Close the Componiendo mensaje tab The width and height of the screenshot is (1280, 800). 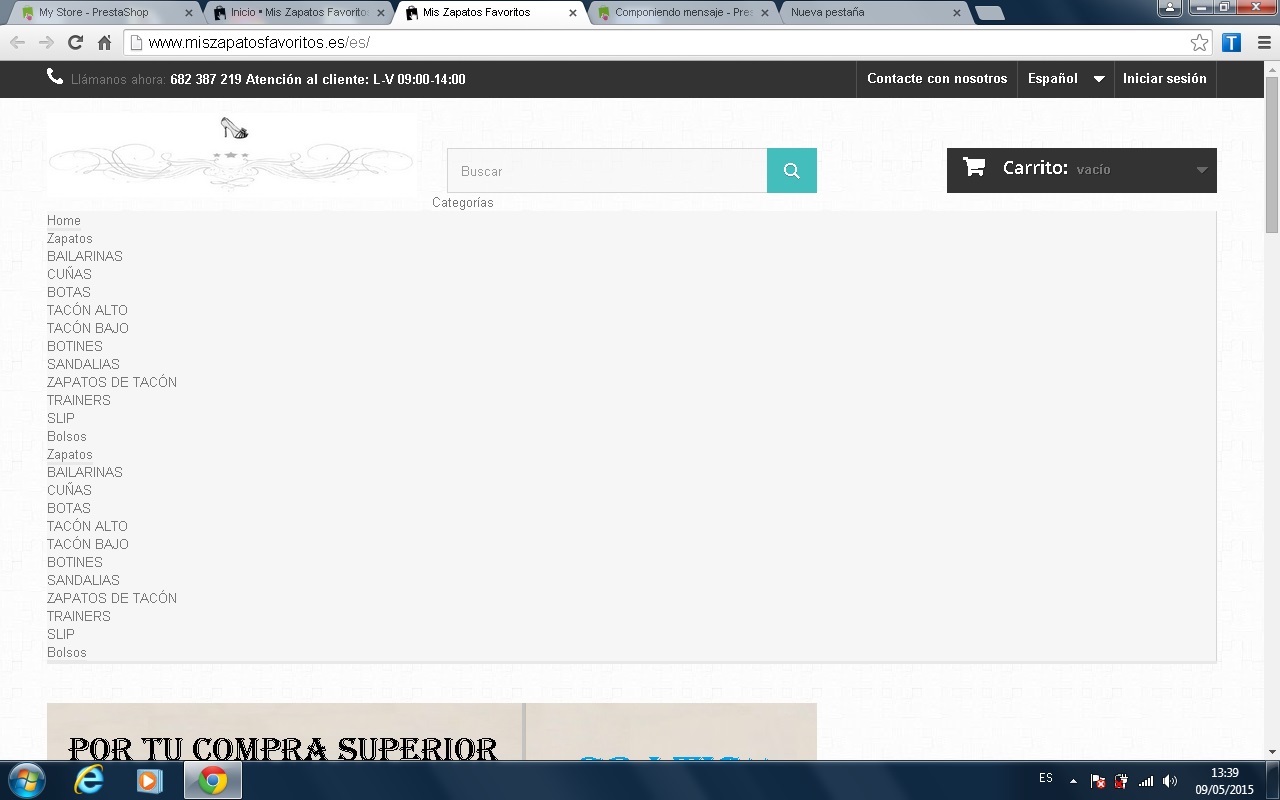click(x=764, y=13)
